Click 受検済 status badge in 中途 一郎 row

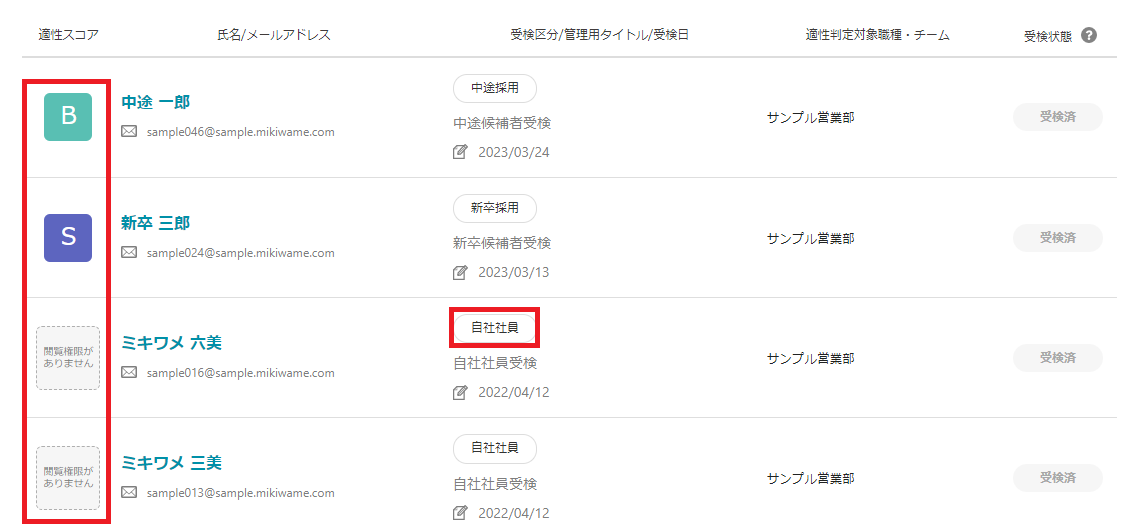coord(1058,117)
